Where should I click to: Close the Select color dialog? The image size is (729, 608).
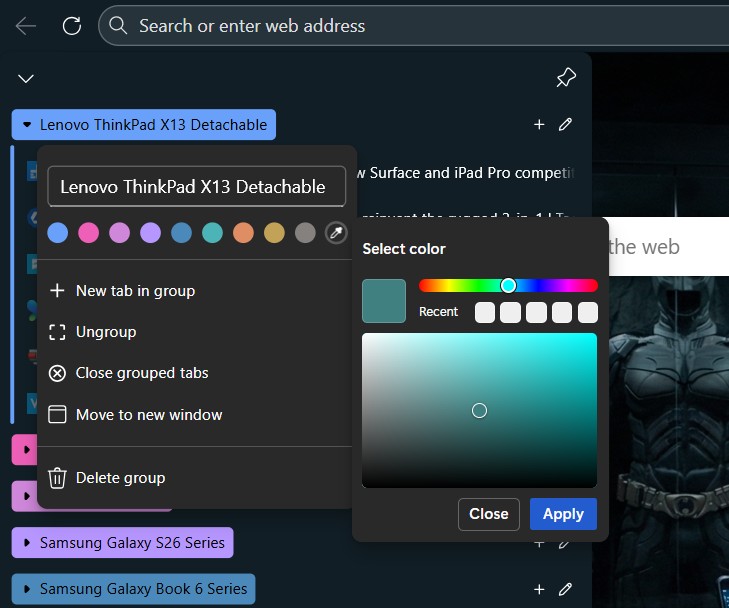(489, 514)
